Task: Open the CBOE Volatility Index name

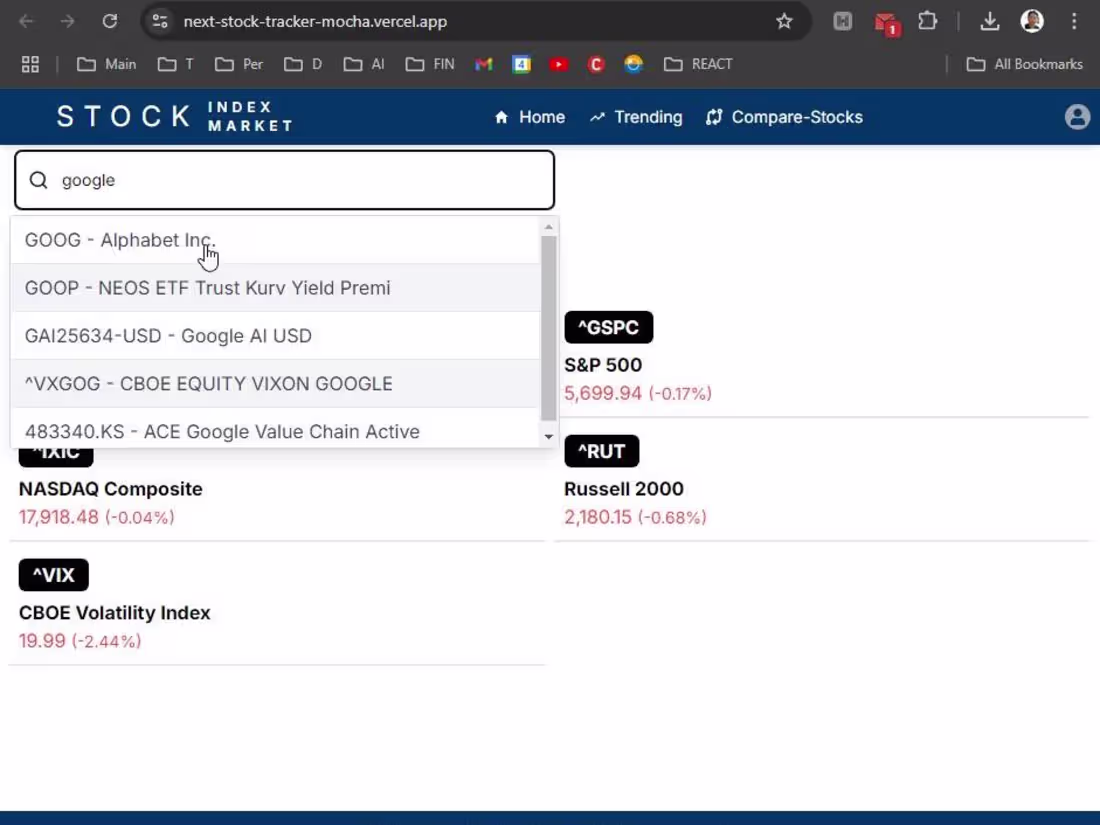Action: coord(114,612)
